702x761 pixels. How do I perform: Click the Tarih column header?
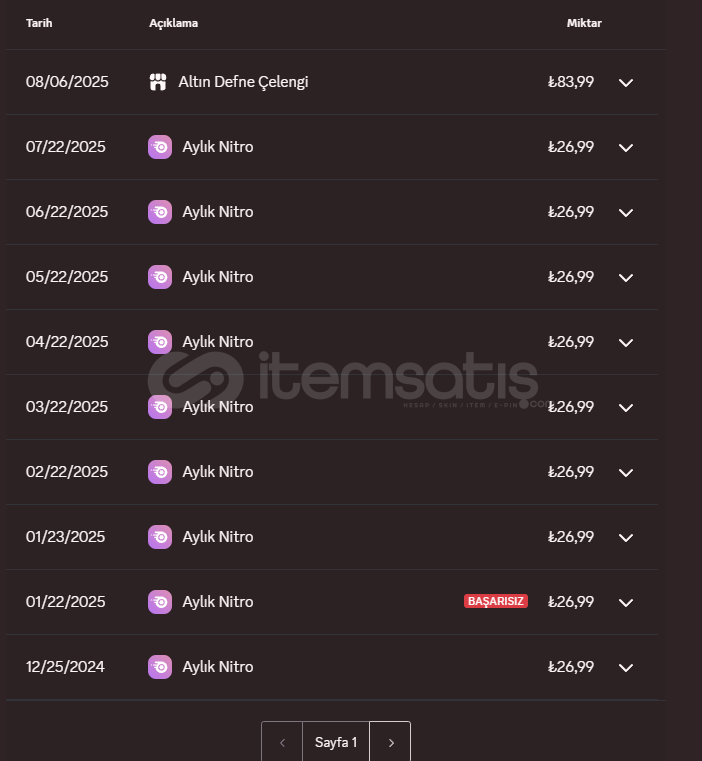[39, 23]
